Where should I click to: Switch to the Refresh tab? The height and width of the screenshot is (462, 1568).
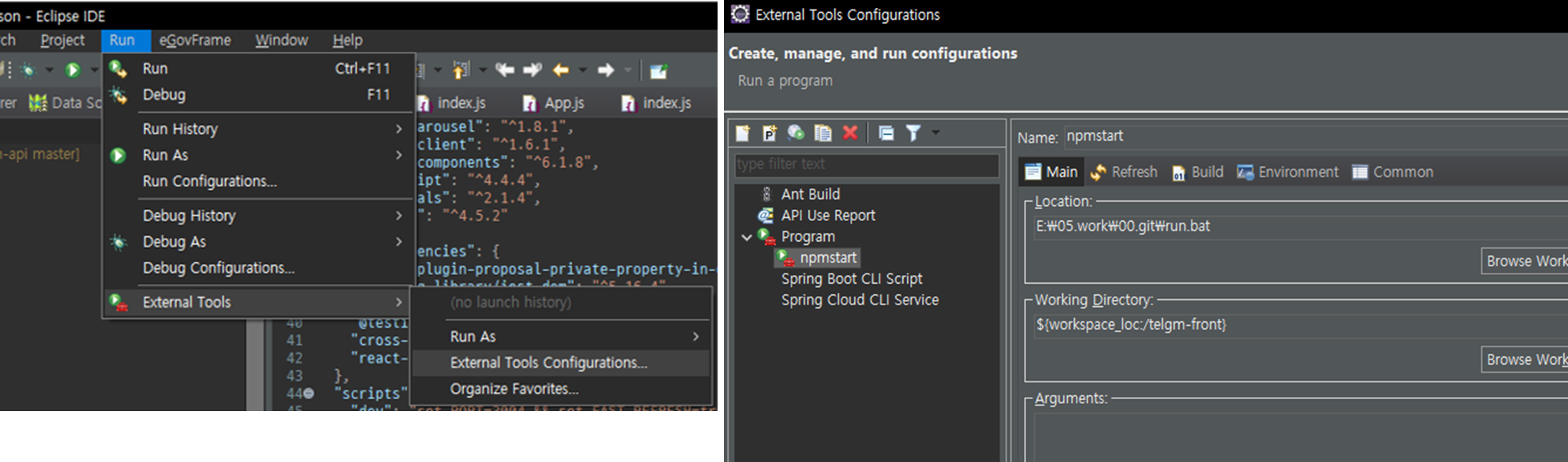[x=1124, y=172]
